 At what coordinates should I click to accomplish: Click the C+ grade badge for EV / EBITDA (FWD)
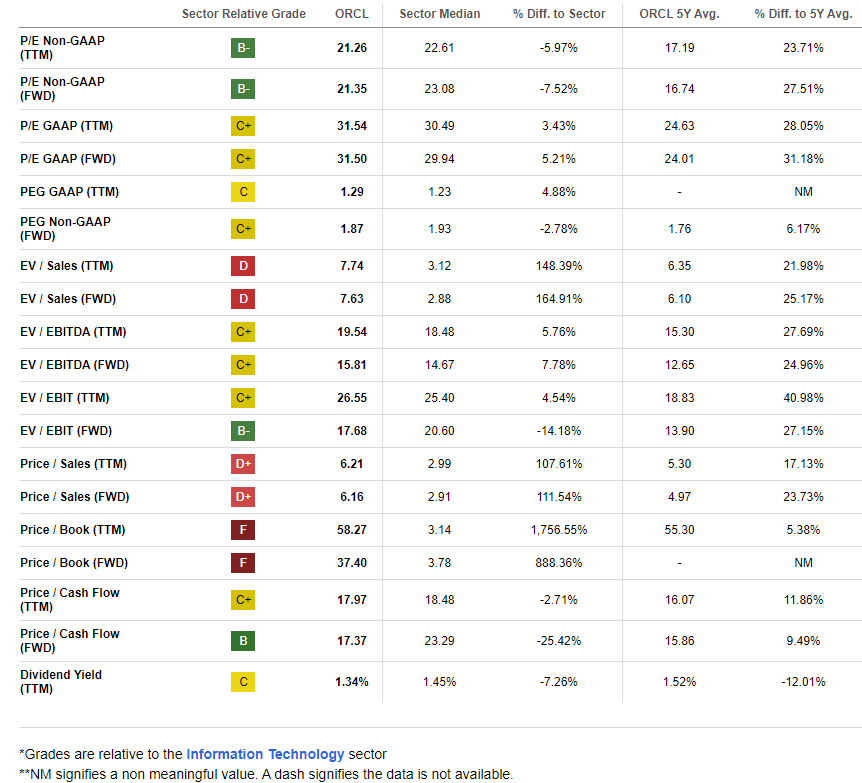point(243,365)
